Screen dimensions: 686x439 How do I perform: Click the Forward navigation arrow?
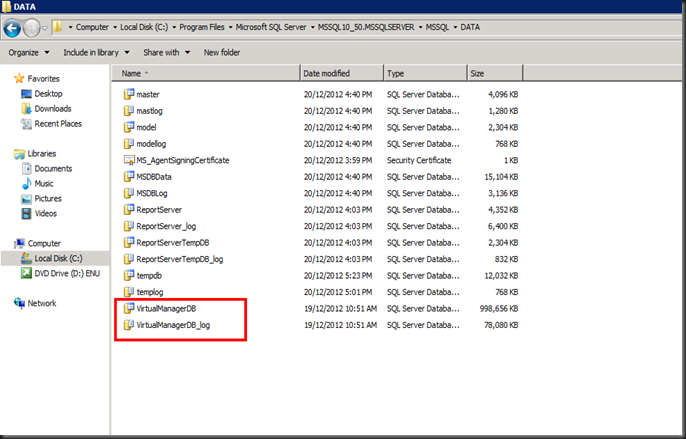click(32, 29)
